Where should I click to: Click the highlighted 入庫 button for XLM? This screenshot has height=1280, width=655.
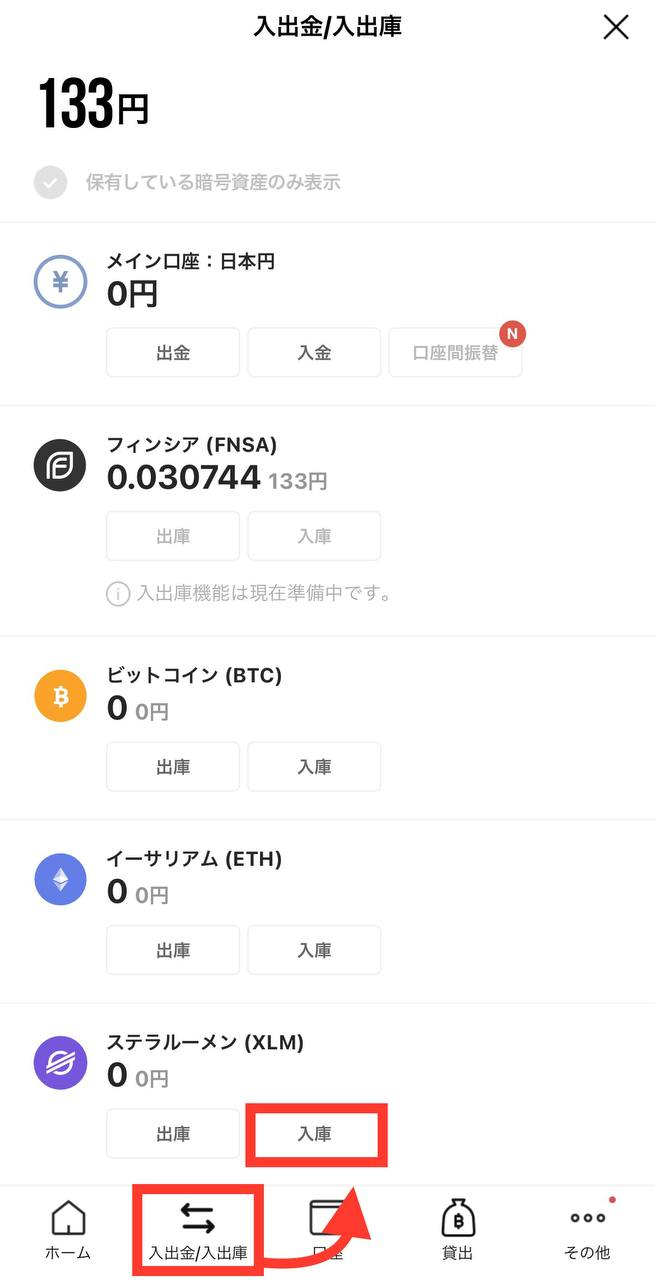coord(314,1134)
